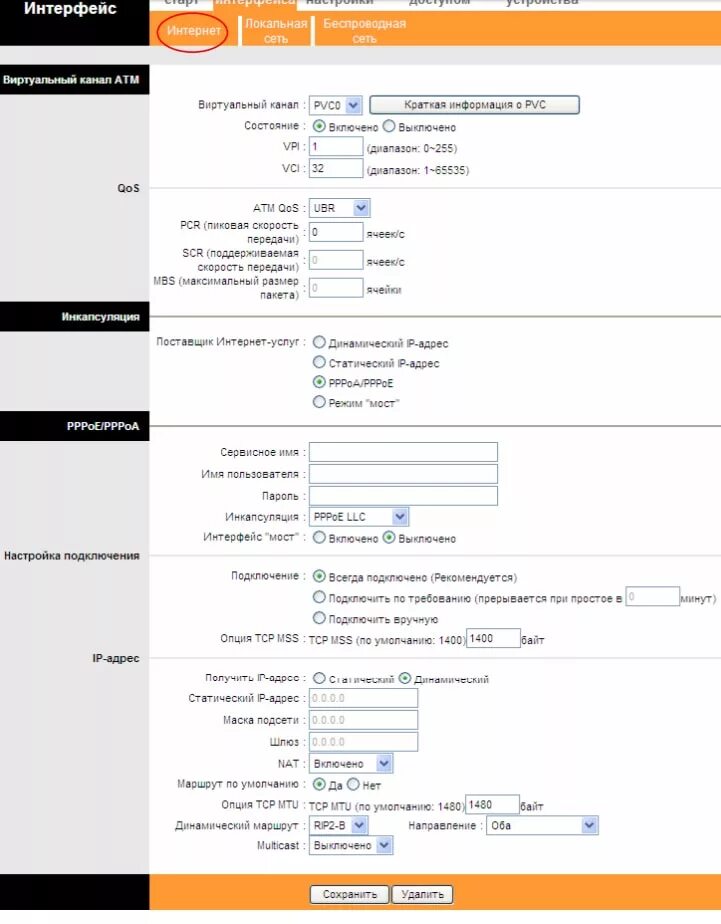Click Краткая информация о PVC button
721x924 pixels.
coord(474,105)
